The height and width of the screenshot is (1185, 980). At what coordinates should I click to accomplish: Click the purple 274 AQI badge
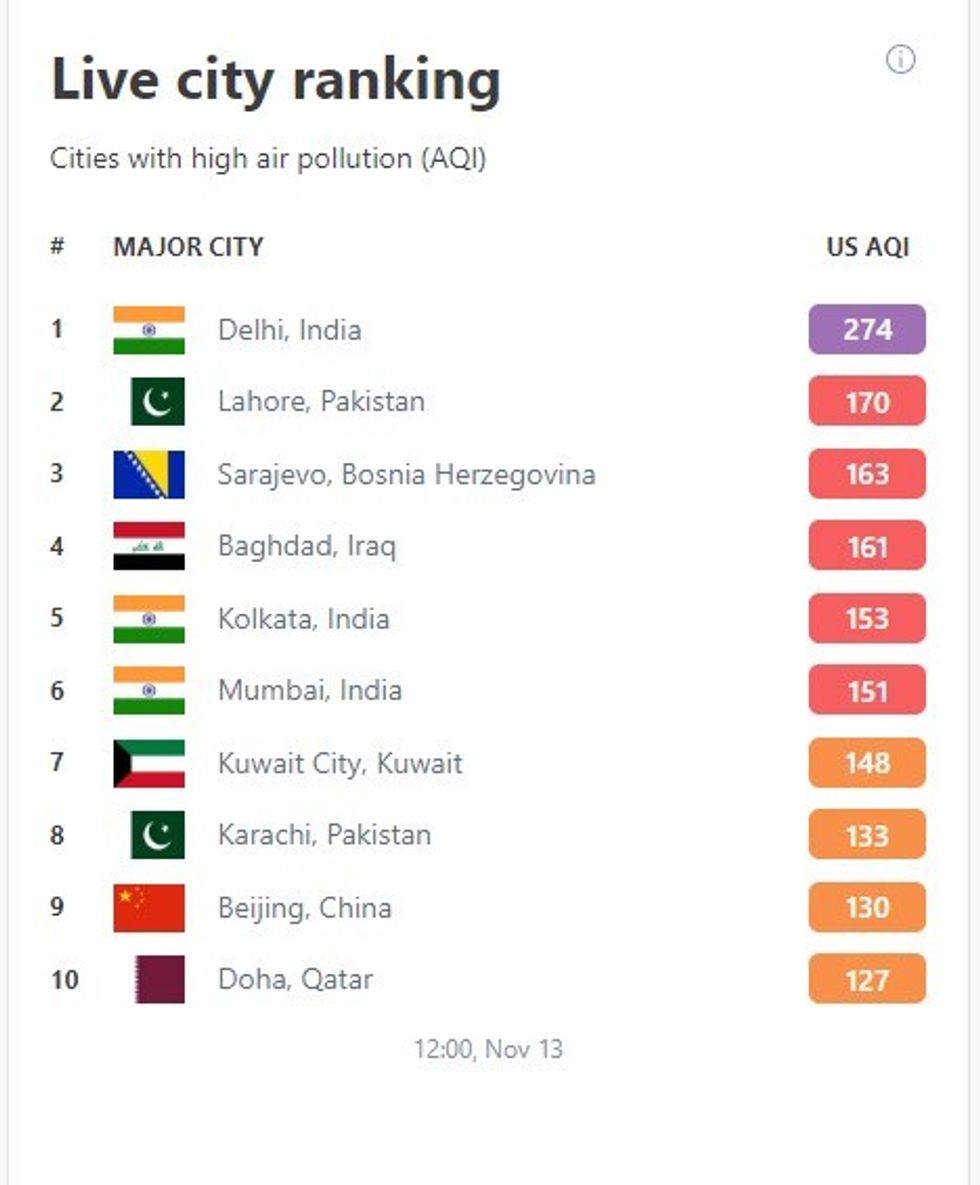[x=867, y=330]
